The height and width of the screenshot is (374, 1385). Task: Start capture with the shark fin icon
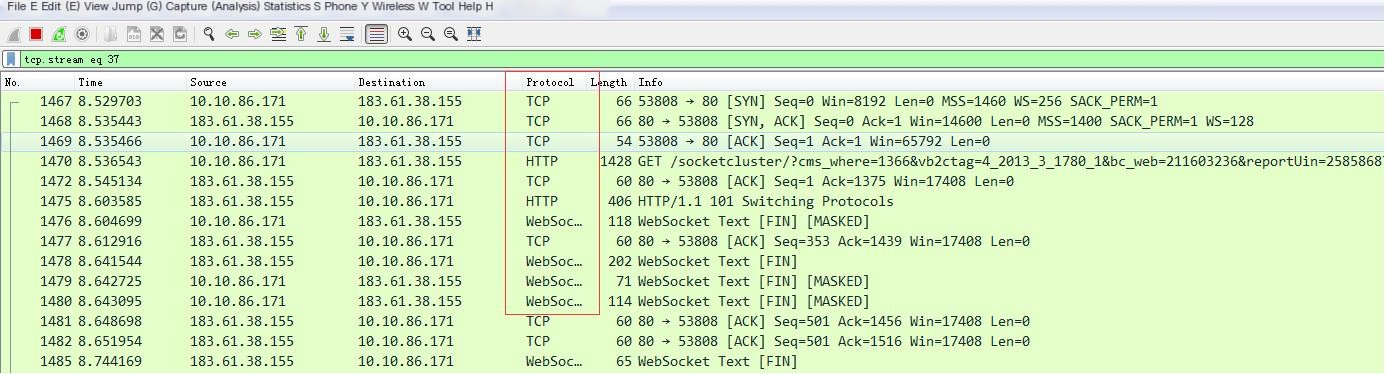pyautogui.click(x=14, y=34)
